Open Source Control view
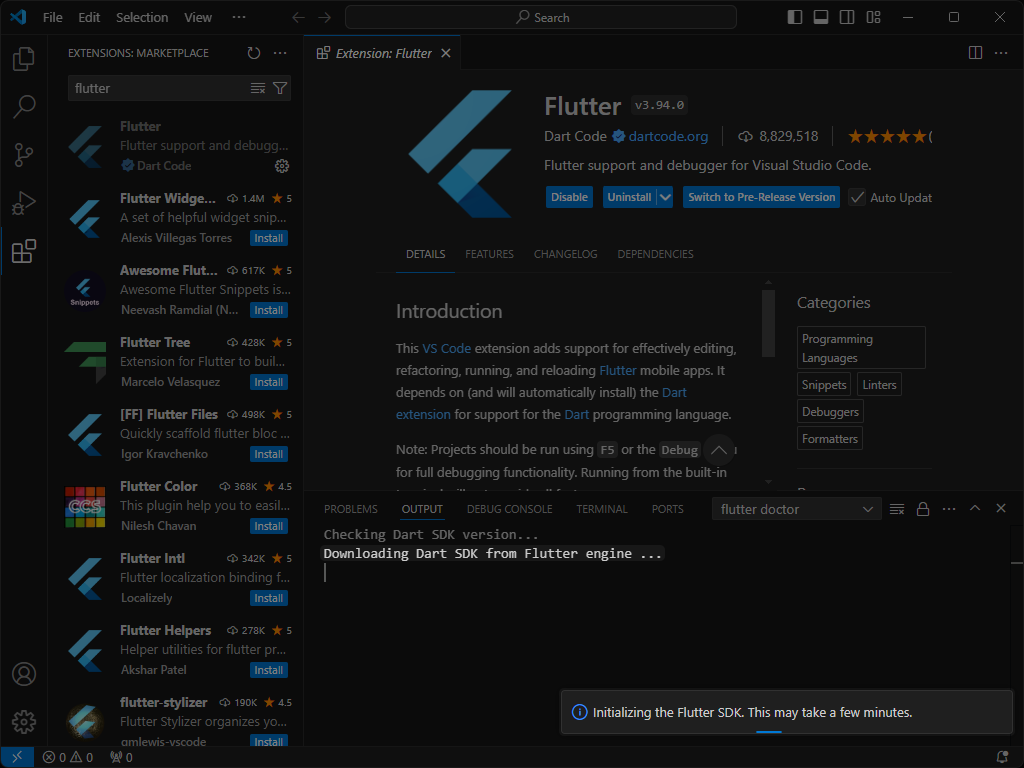This screenshot has width=1024, height=768. coord(24,155)
